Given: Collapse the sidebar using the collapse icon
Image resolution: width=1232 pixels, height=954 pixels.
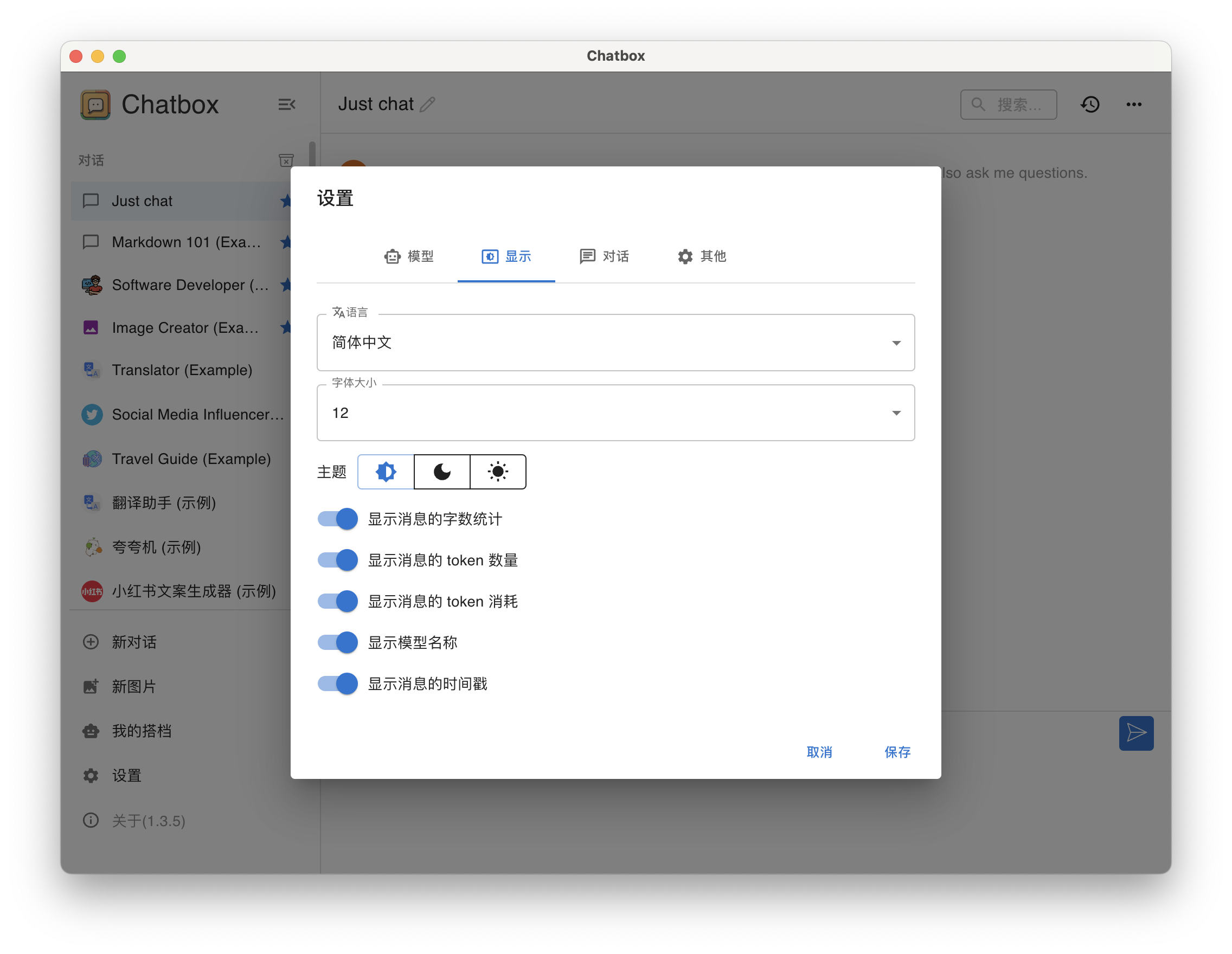Looking at the screenshot, I should click(x=286, y=104).
